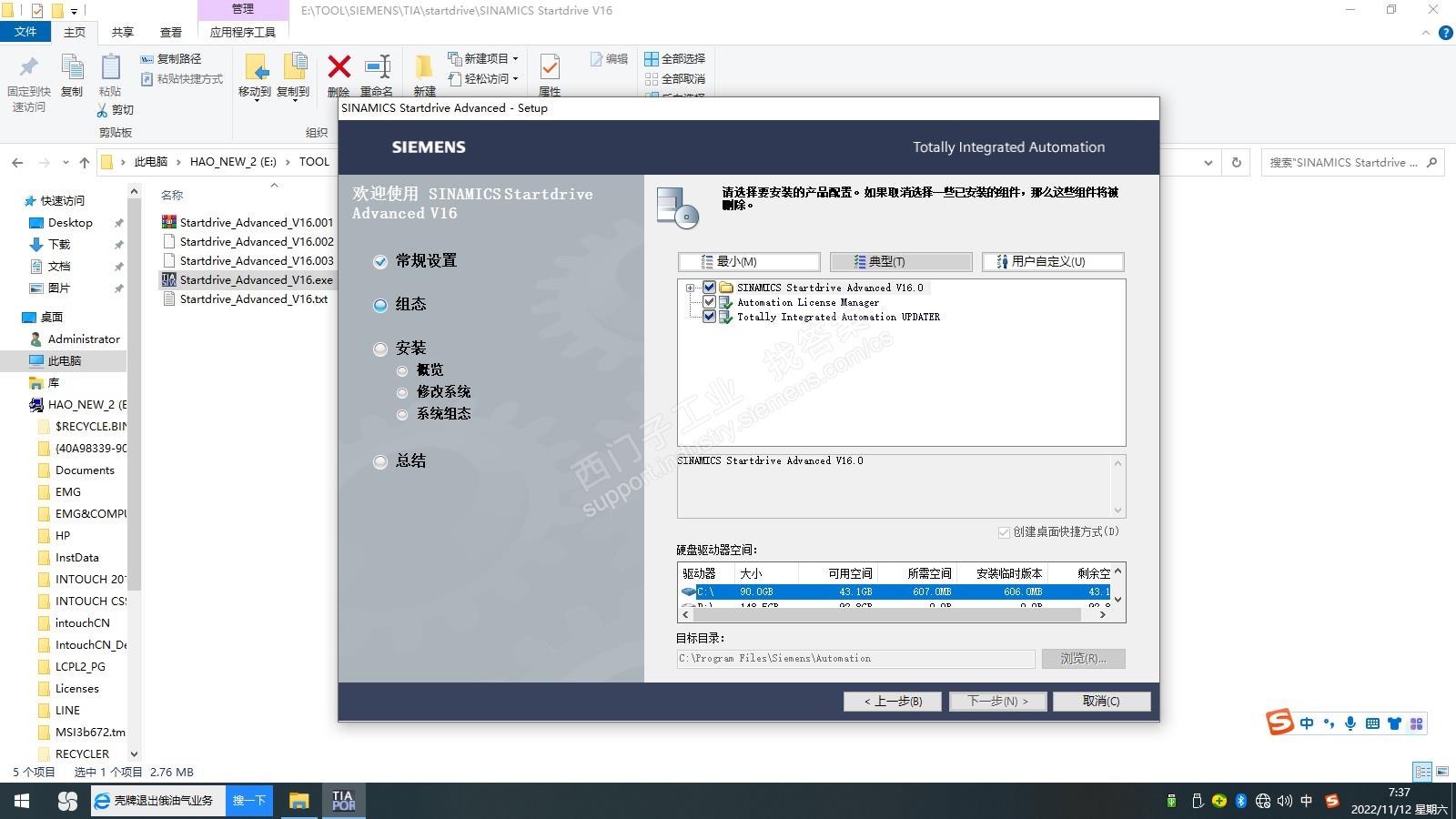Click the New folder icon in ribbon

coord(424,67)
